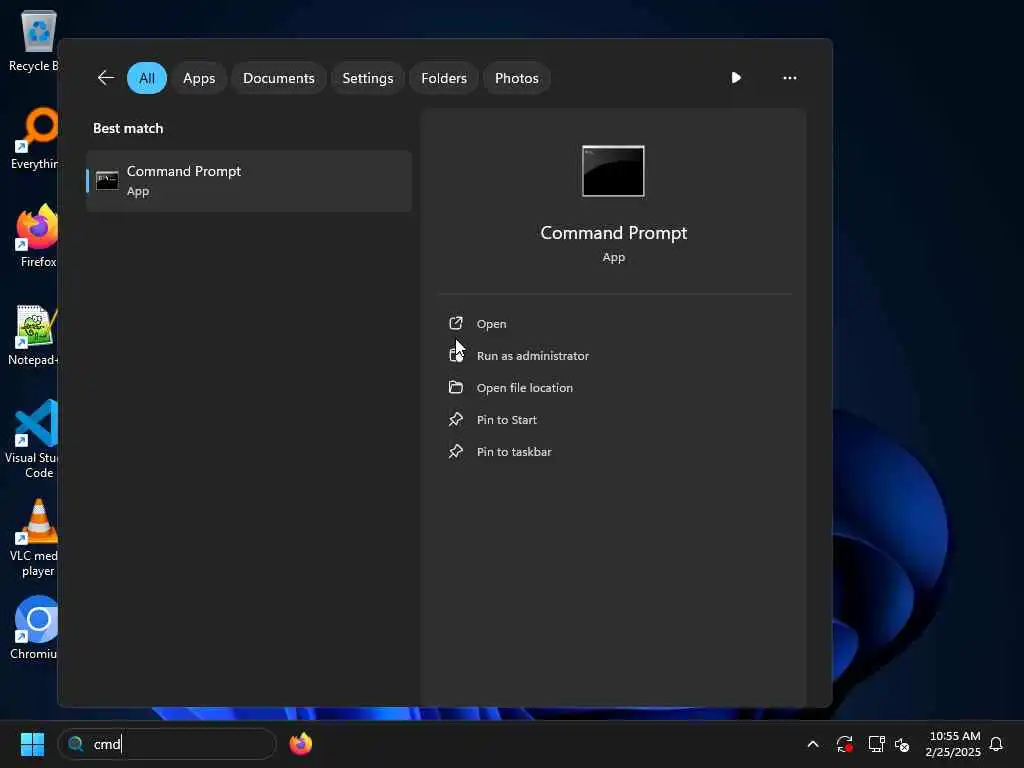Switch to the Photos filter tab

[517, 78]
